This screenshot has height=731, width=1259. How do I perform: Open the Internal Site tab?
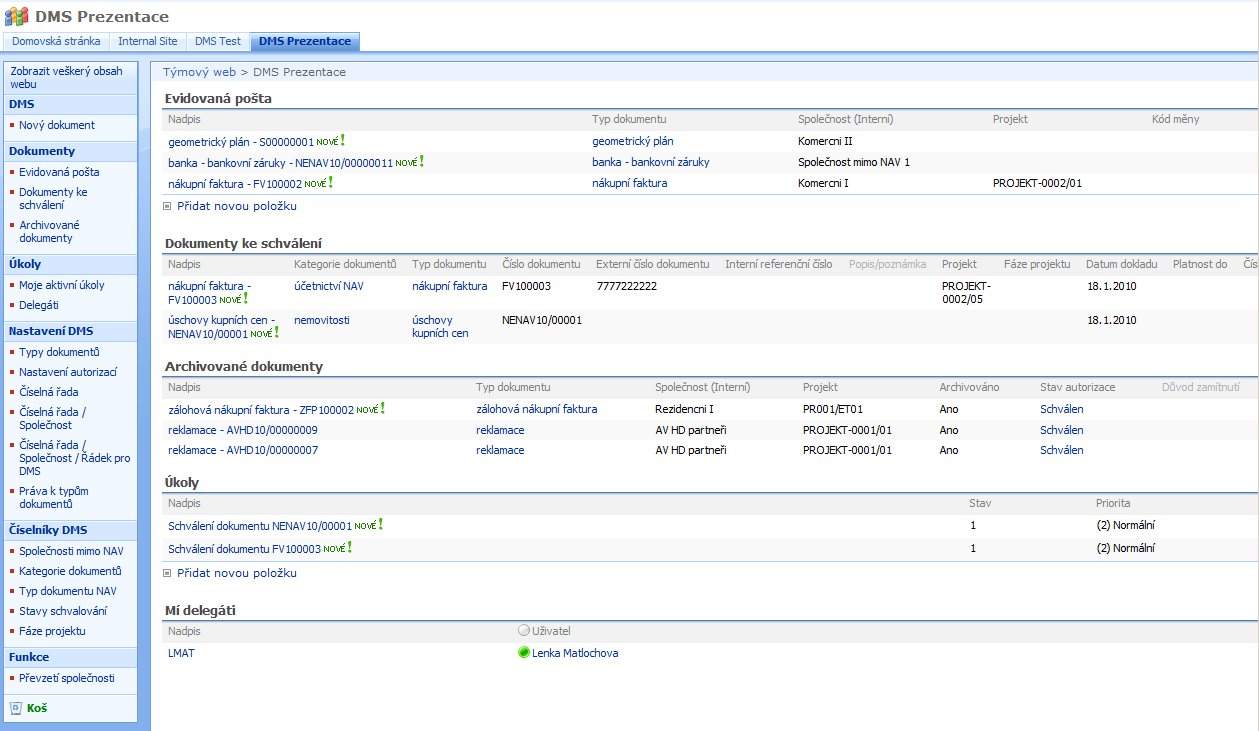[x=148, y=41]
